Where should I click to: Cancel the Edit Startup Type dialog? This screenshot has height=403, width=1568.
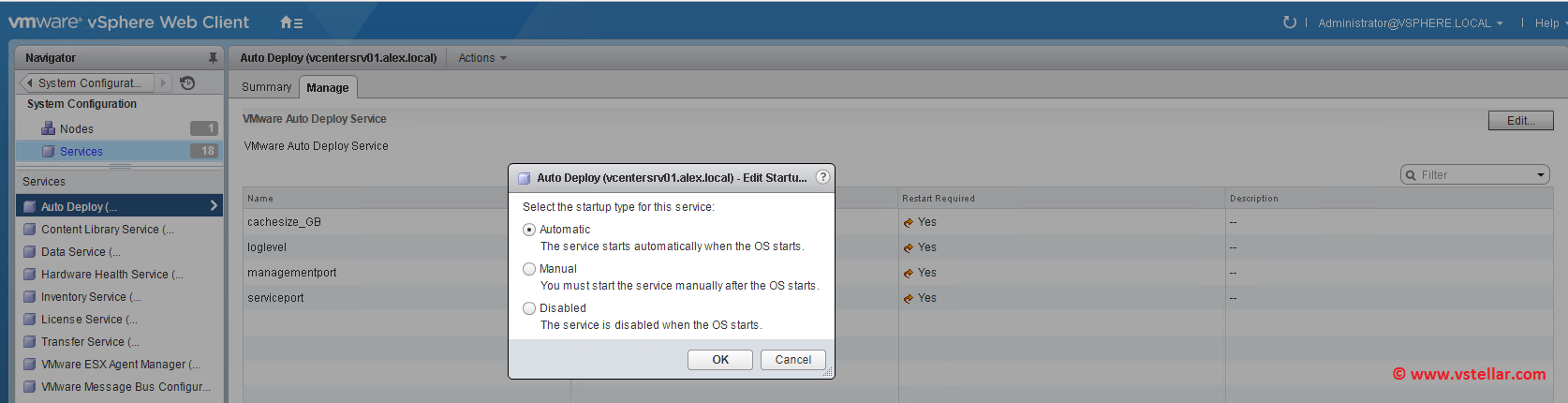pos(793,360)
